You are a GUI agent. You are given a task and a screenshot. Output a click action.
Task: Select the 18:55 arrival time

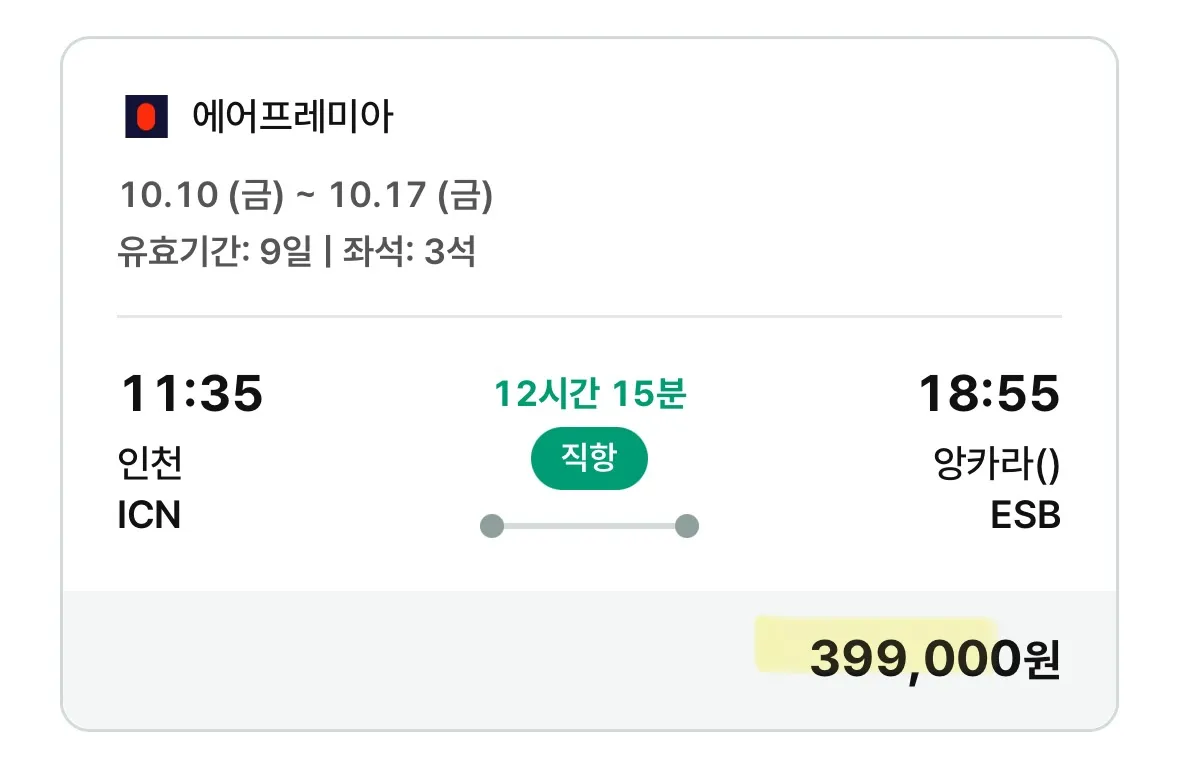pyautogui.click(x=991, y=394)
